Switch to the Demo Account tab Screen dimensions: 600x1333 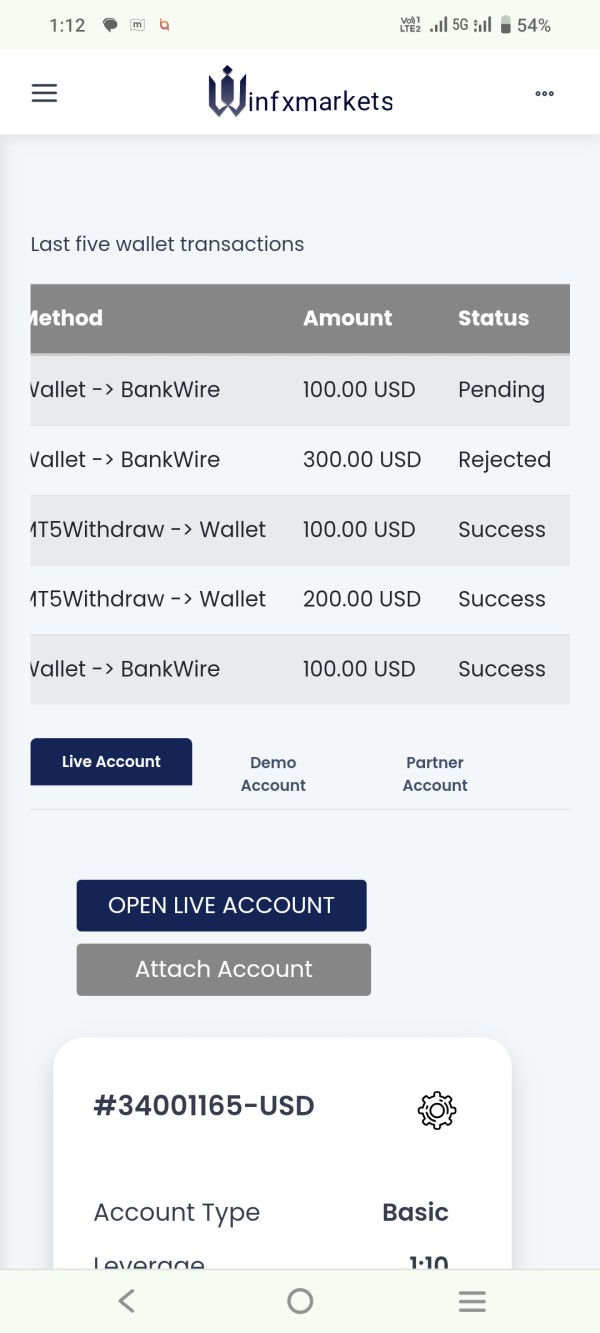tap(273, 774)
